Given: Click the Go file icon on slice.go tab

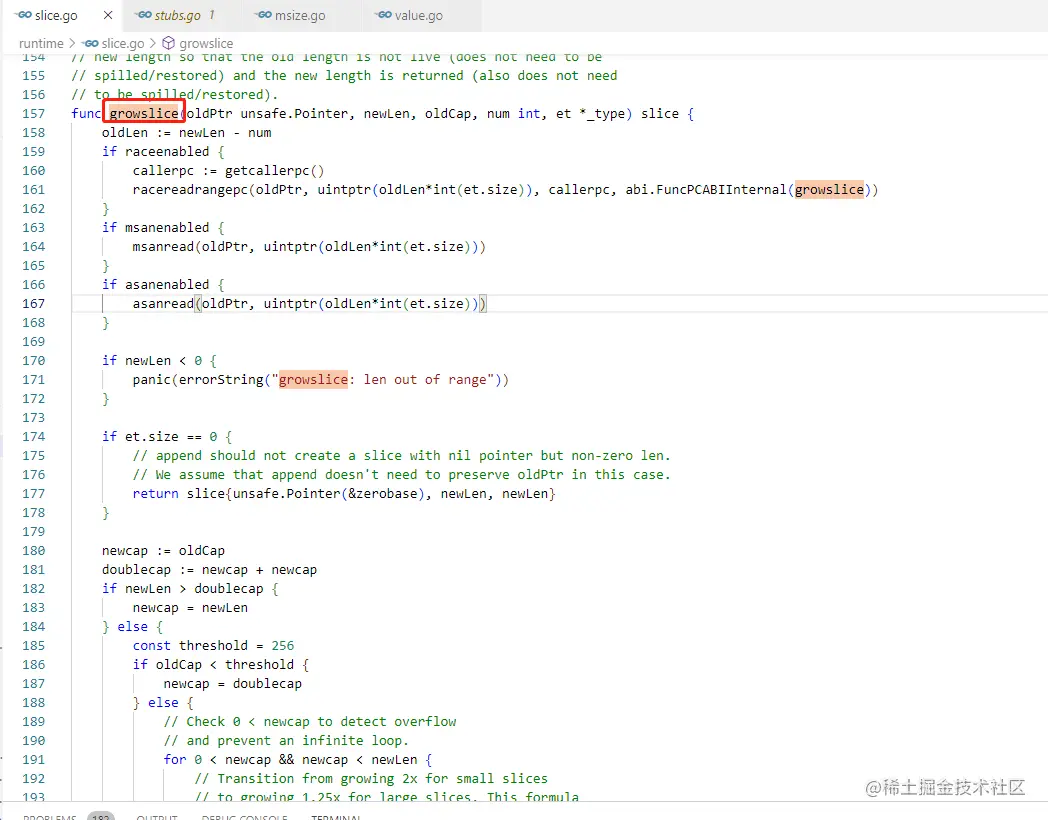Looking at the screenshot, I should tap(24, 15).
